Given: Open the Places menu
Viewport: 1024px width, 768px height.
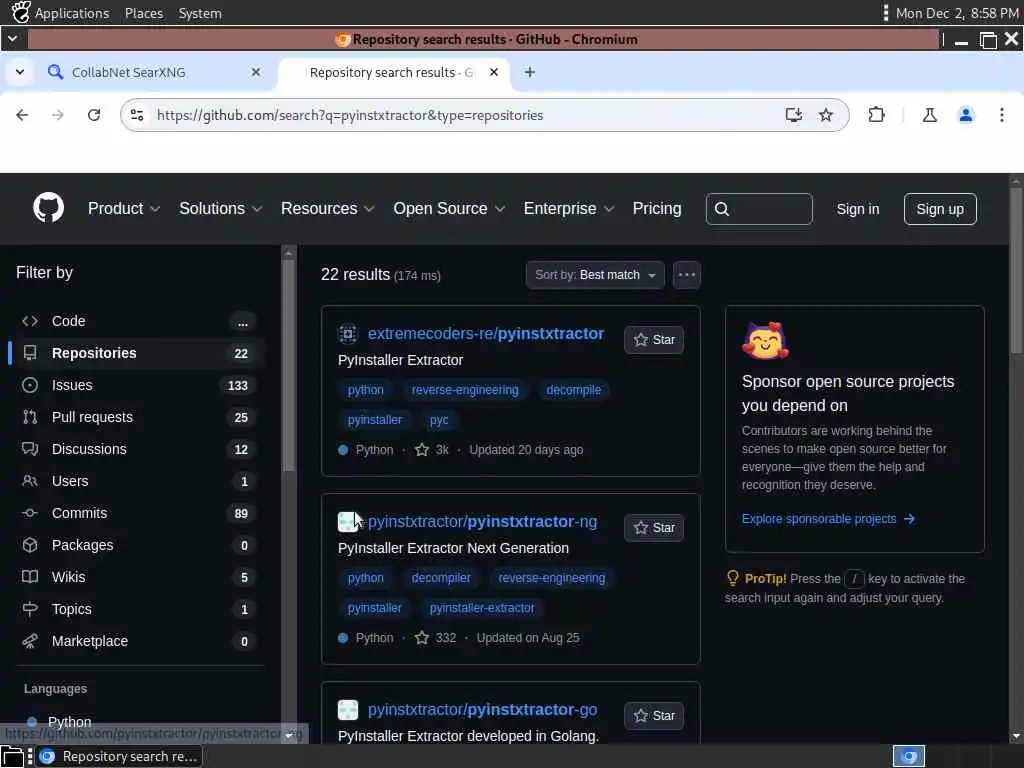Looking at the screenshot, I should click(144, 13).
